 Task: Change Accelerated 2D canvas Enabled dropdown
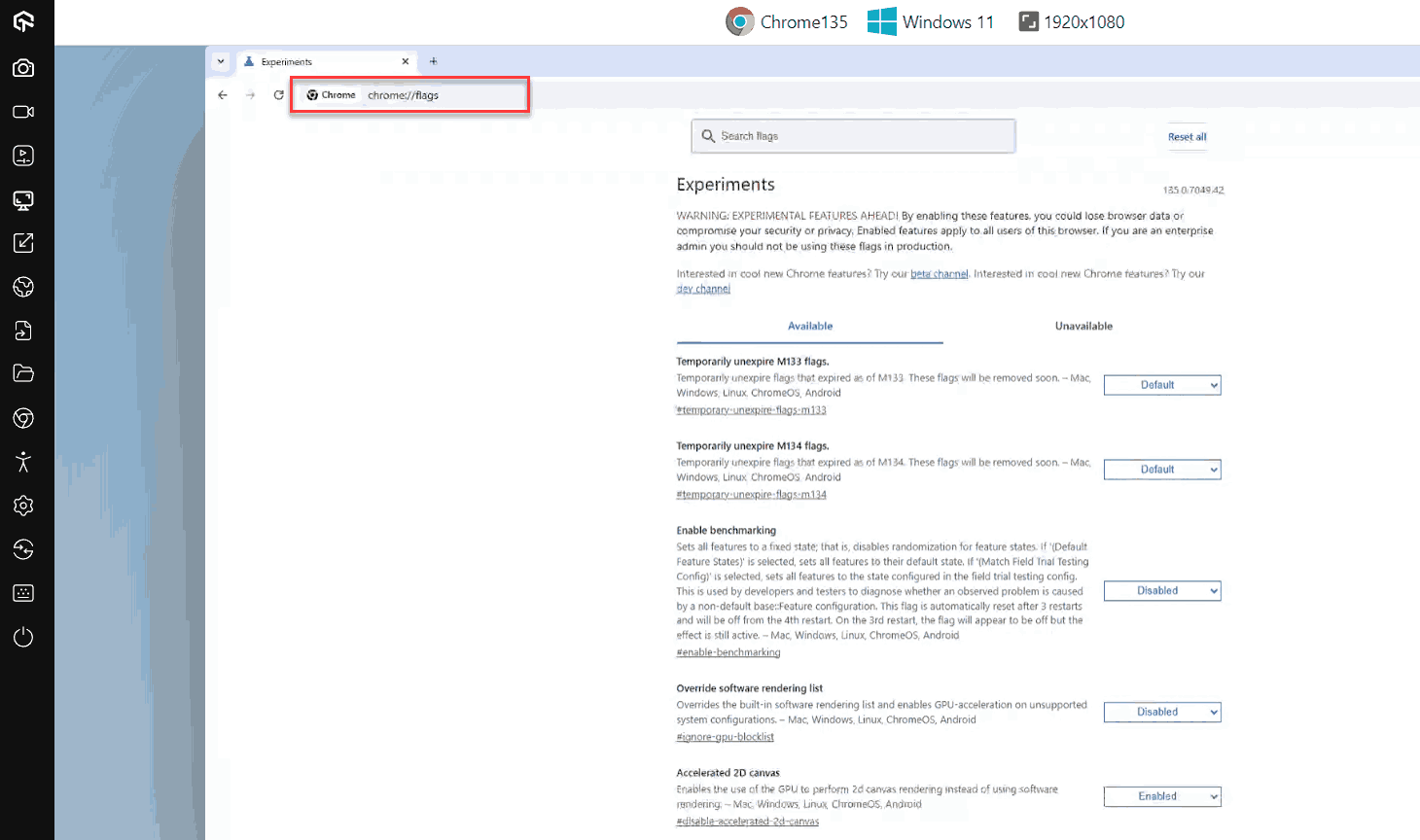[1161, 796]
